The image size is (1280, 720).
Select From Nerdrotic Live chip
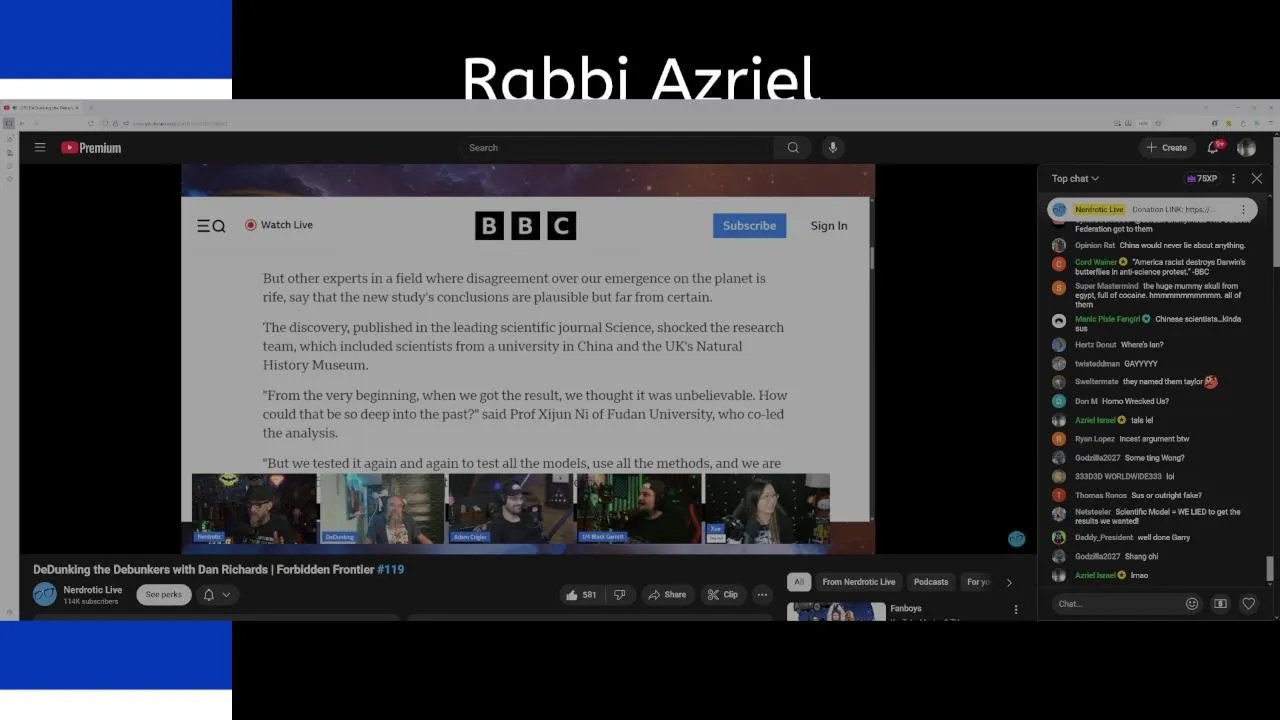(858, 582)
